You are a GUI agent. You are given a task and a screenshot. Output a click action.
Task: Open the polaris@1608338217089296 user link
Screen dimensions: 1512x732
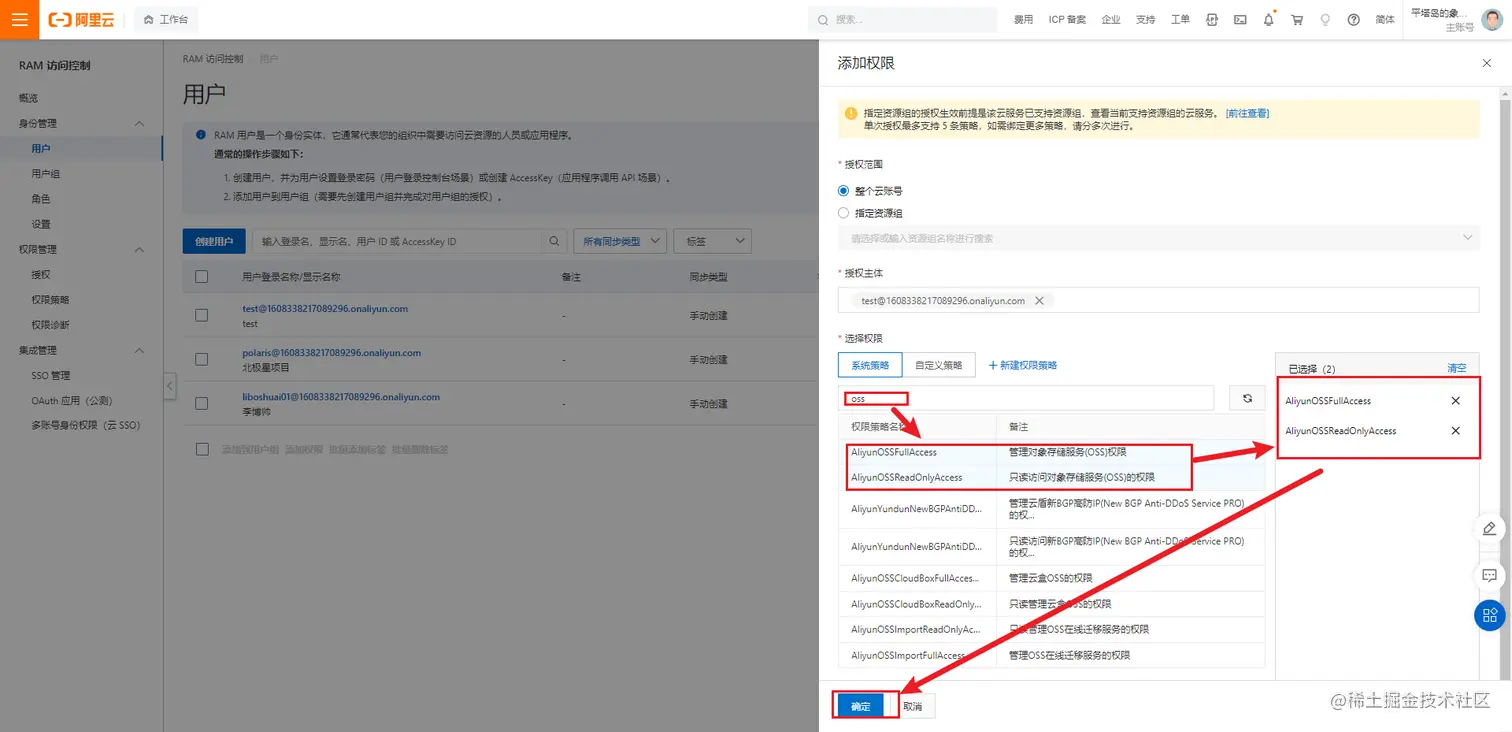pyautogui.click(x=331, y=353)
